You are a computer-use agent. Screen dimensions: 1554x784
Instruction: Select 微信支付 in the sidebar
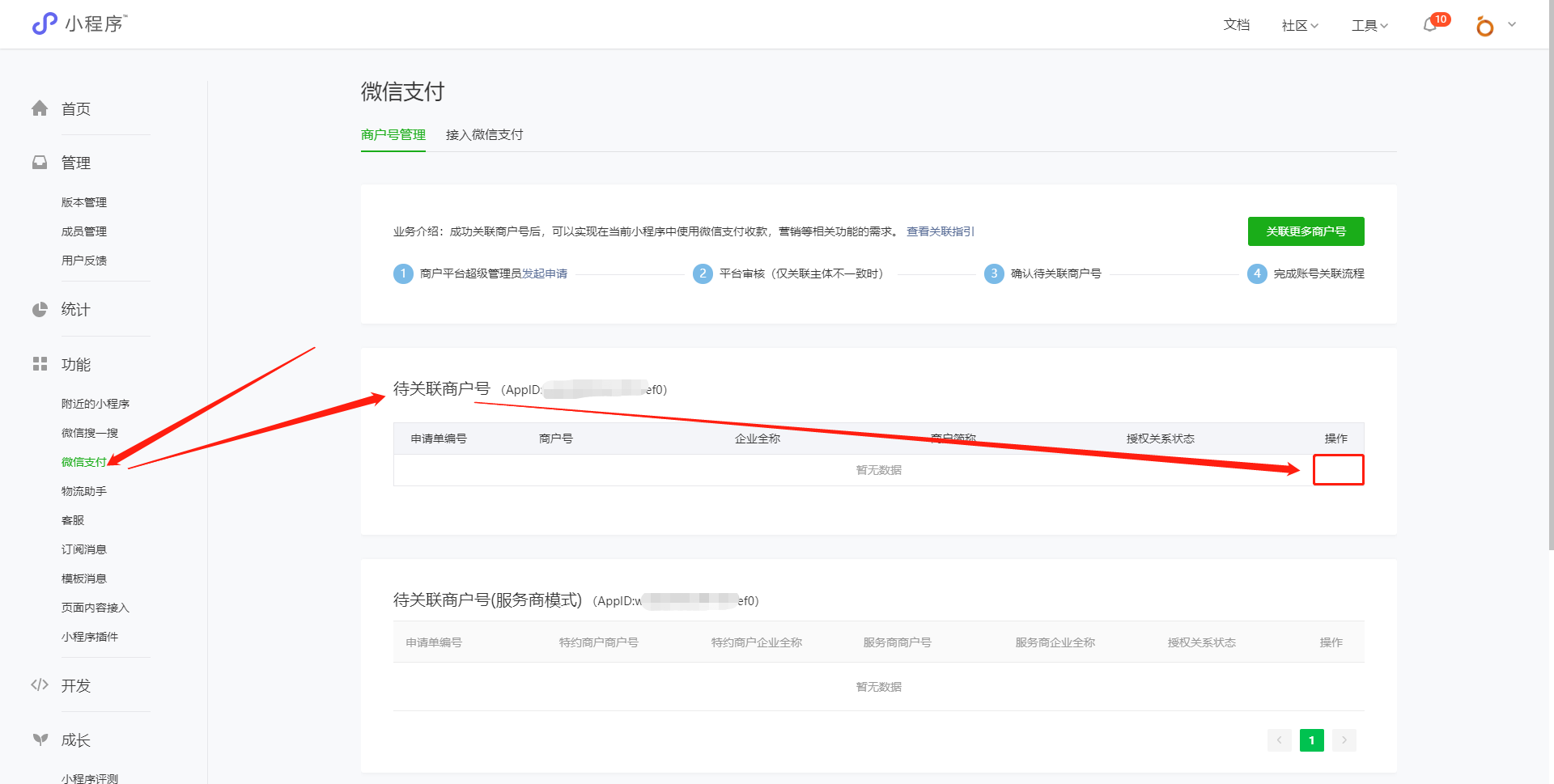84,462
